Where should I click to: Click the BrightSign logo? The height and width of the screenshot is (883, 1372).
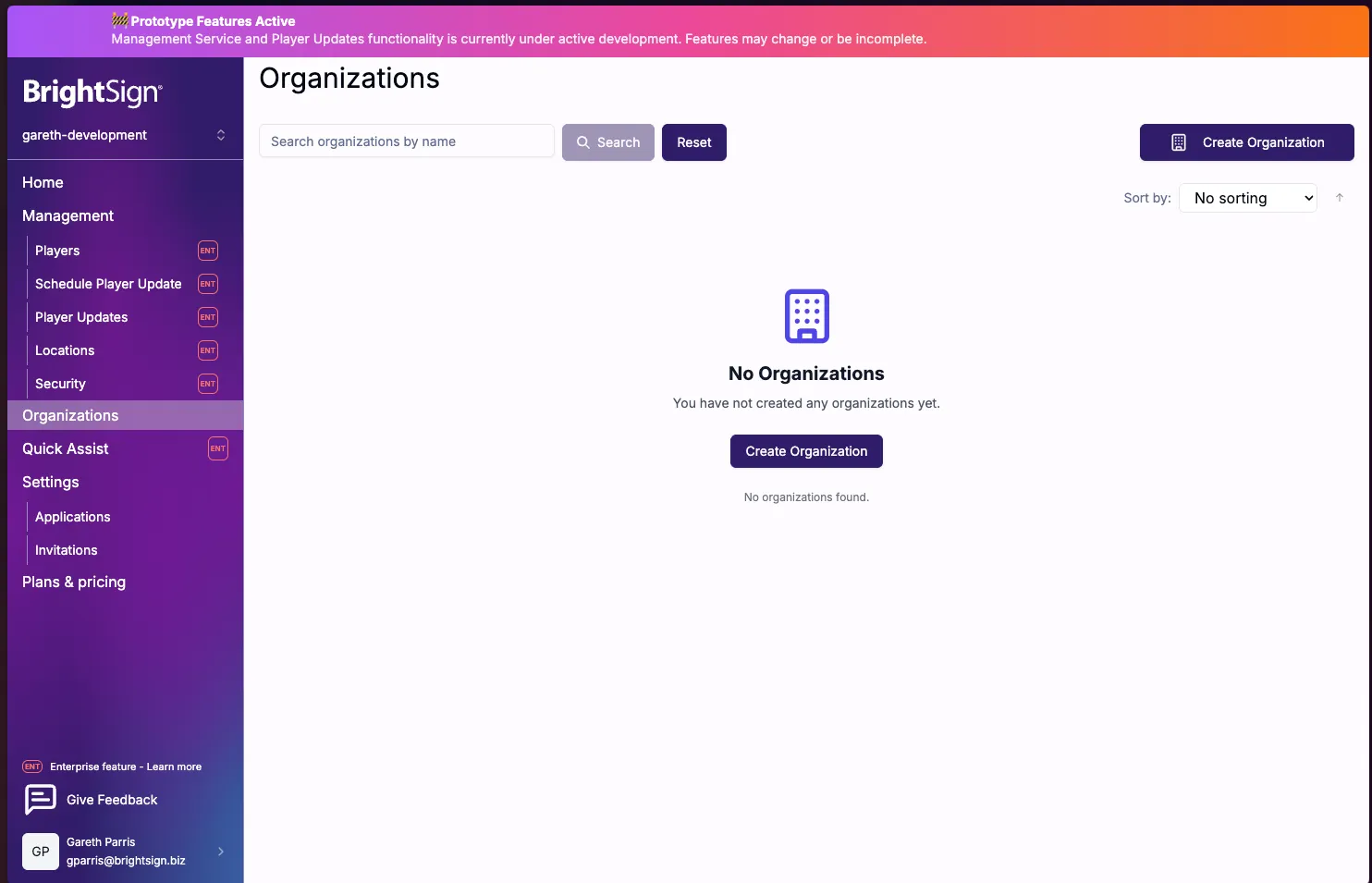[x=92, y=92]
